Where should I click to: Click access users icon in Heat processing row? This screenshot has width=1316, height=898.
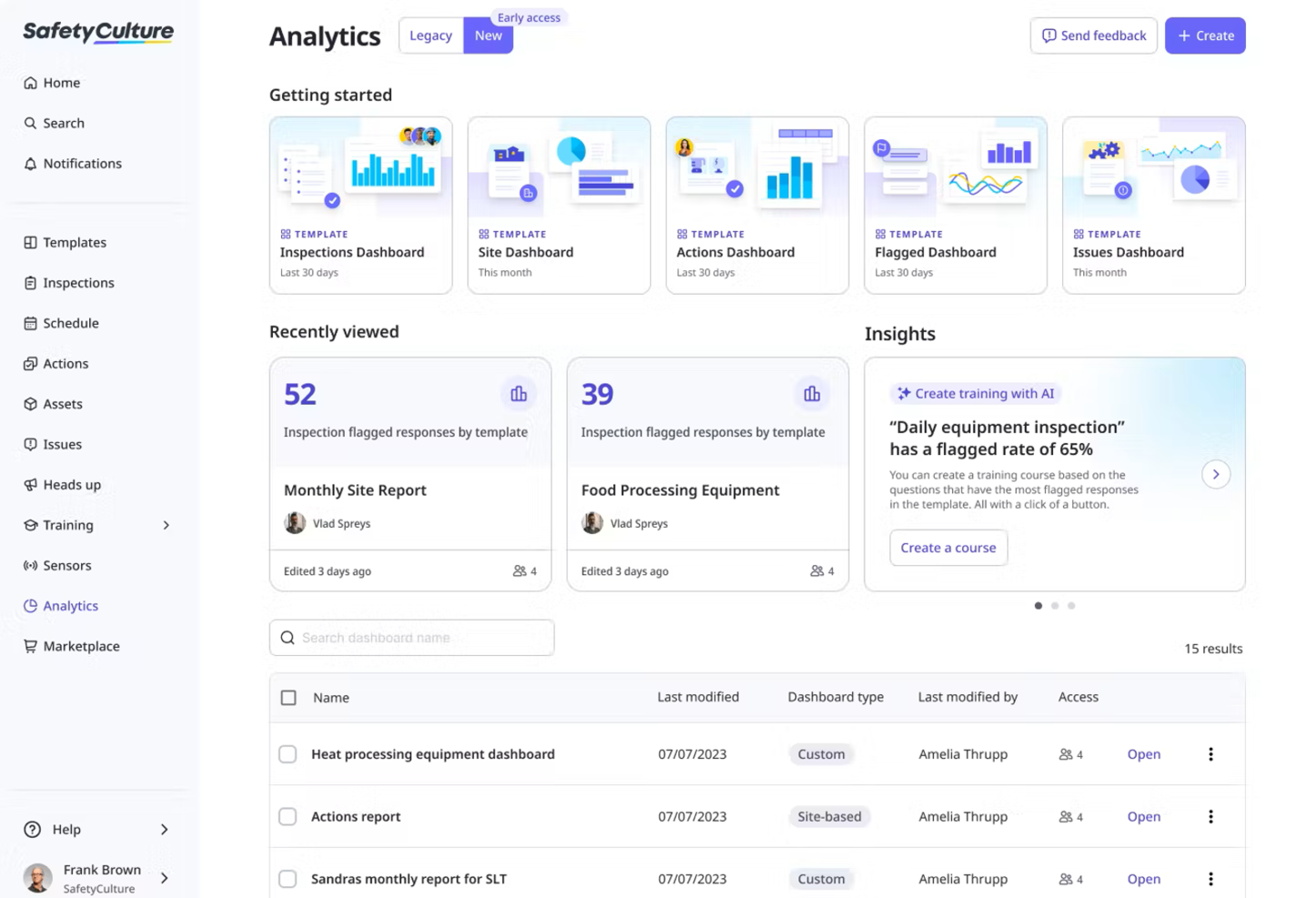coord(1066,754)
